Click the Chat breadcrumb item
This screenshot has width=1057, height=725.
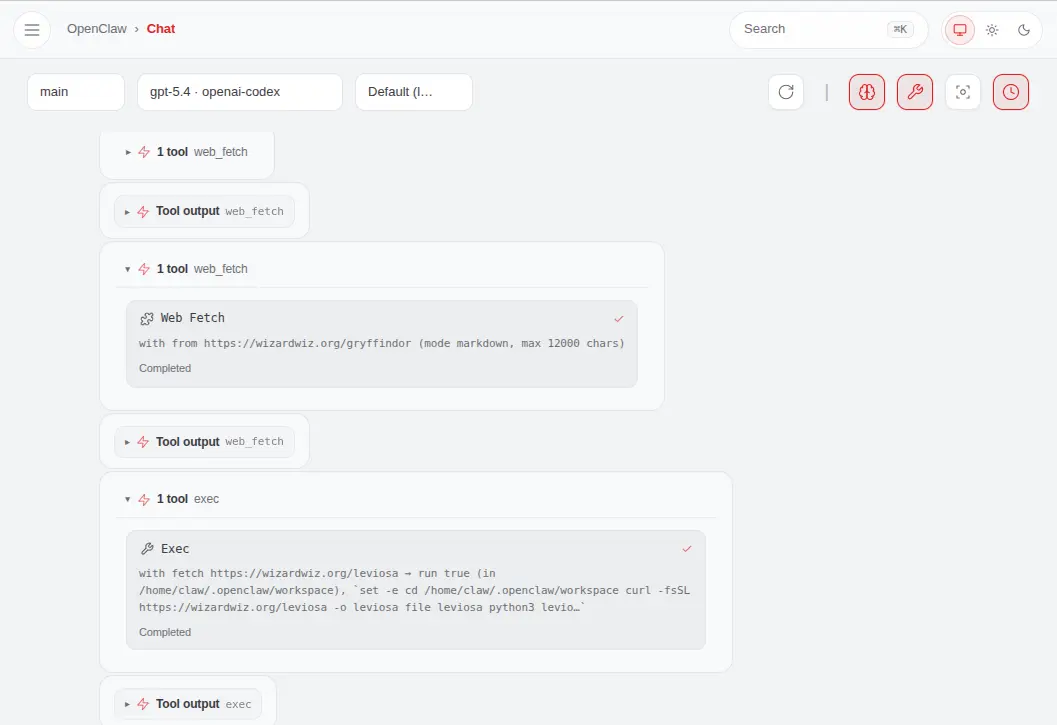[x=161, y=29]
